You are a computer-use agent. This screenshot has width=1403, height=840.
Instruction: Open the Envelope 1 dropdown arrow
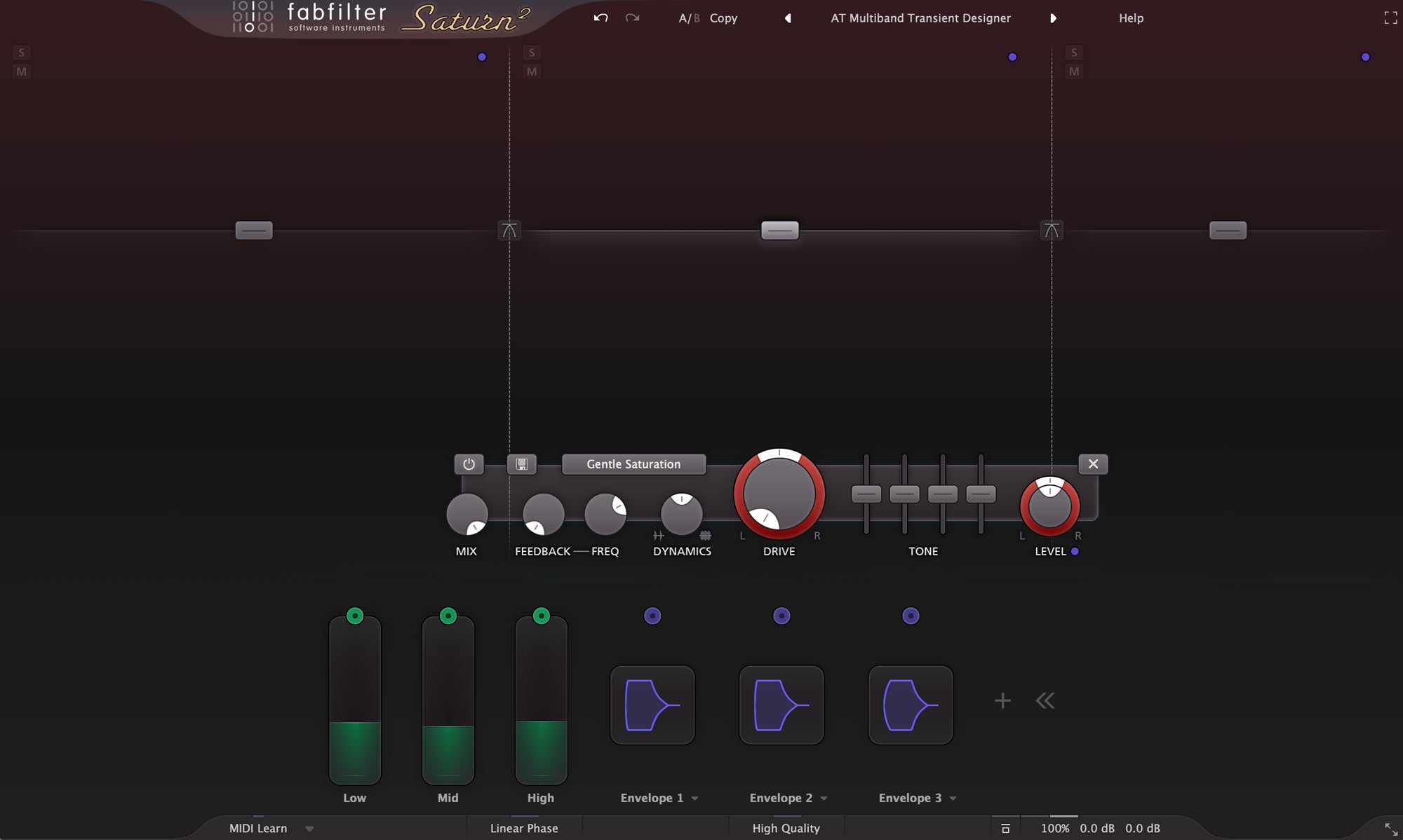pyautogui.click(x=694, y=799)
